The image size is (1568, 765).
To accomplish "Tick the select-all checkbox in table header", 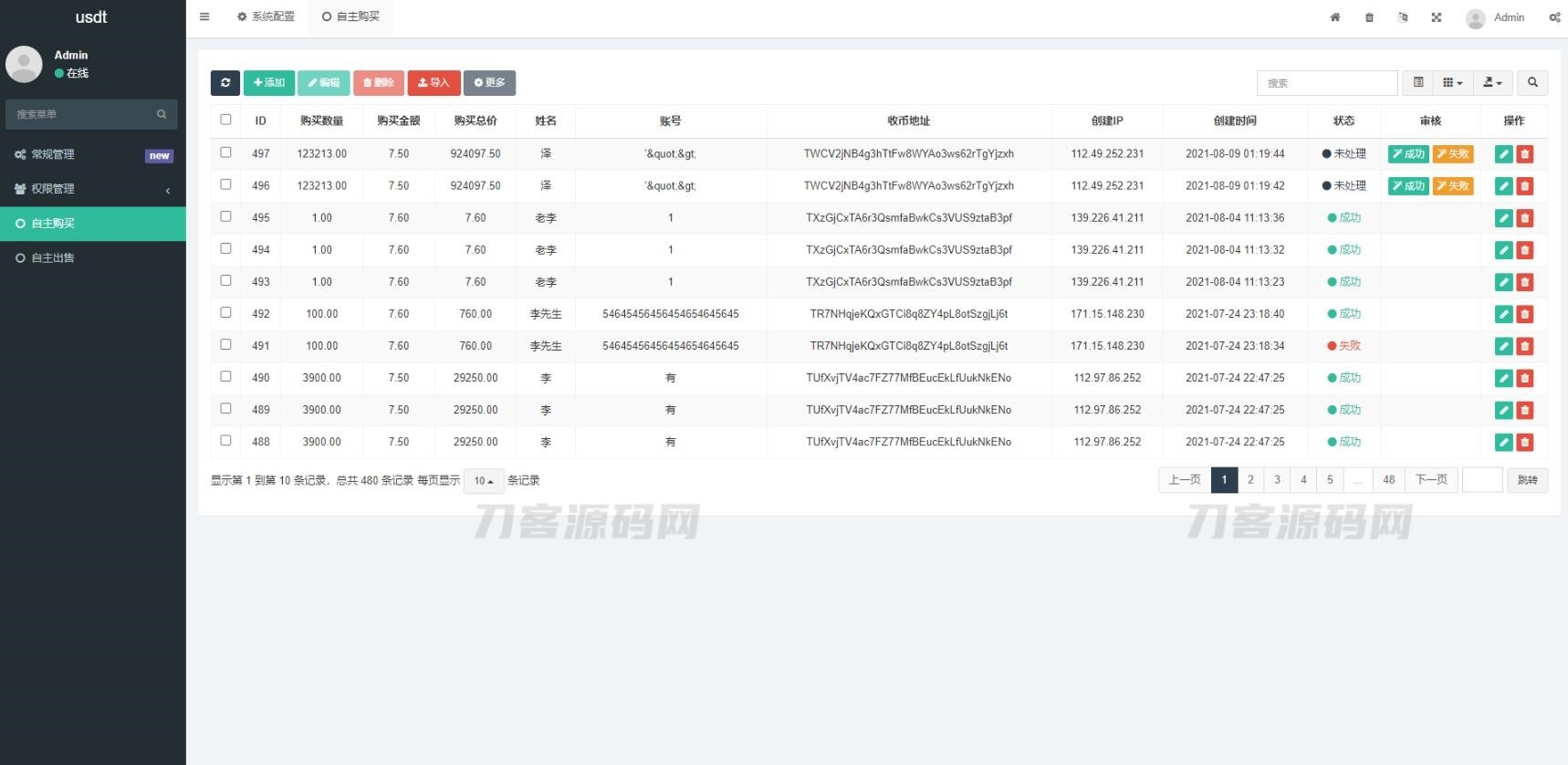I will 225,120.
